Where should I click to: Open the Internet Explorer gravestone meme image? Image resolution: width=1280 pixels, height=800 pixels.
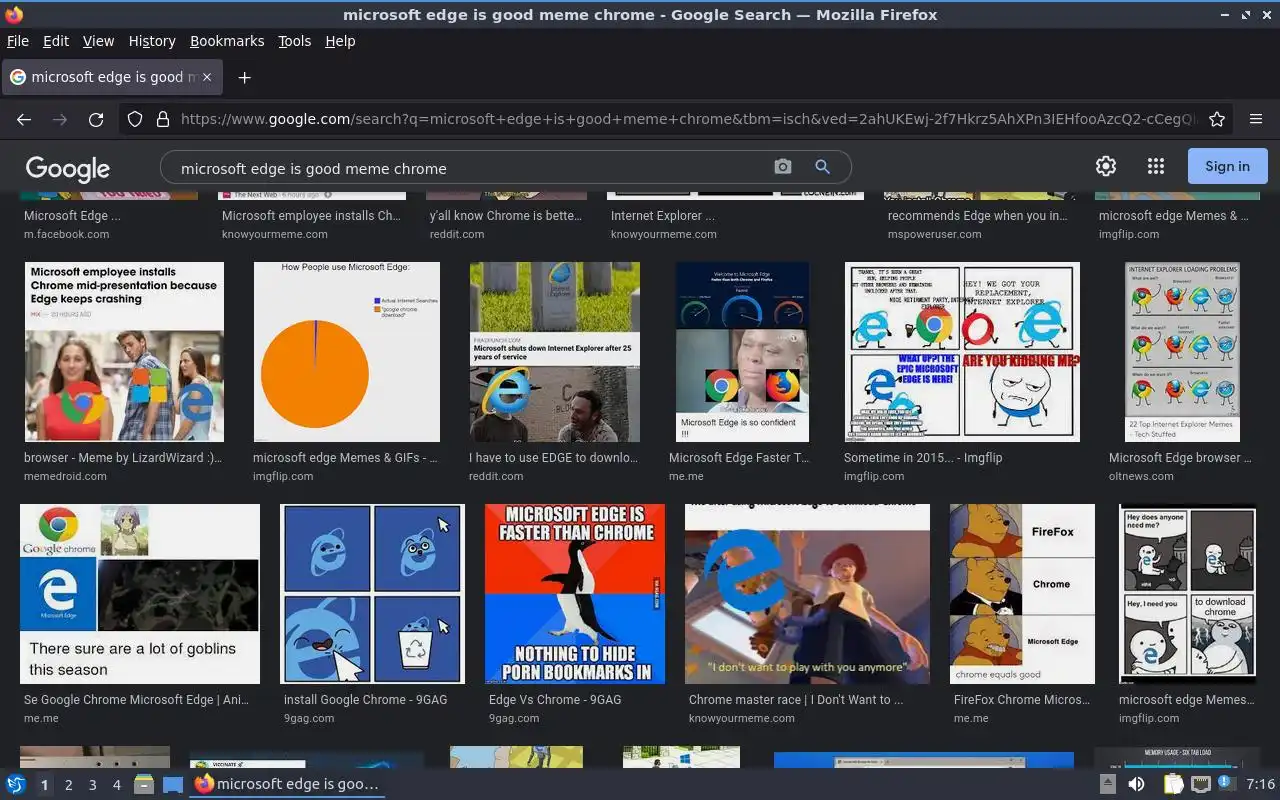555,352
